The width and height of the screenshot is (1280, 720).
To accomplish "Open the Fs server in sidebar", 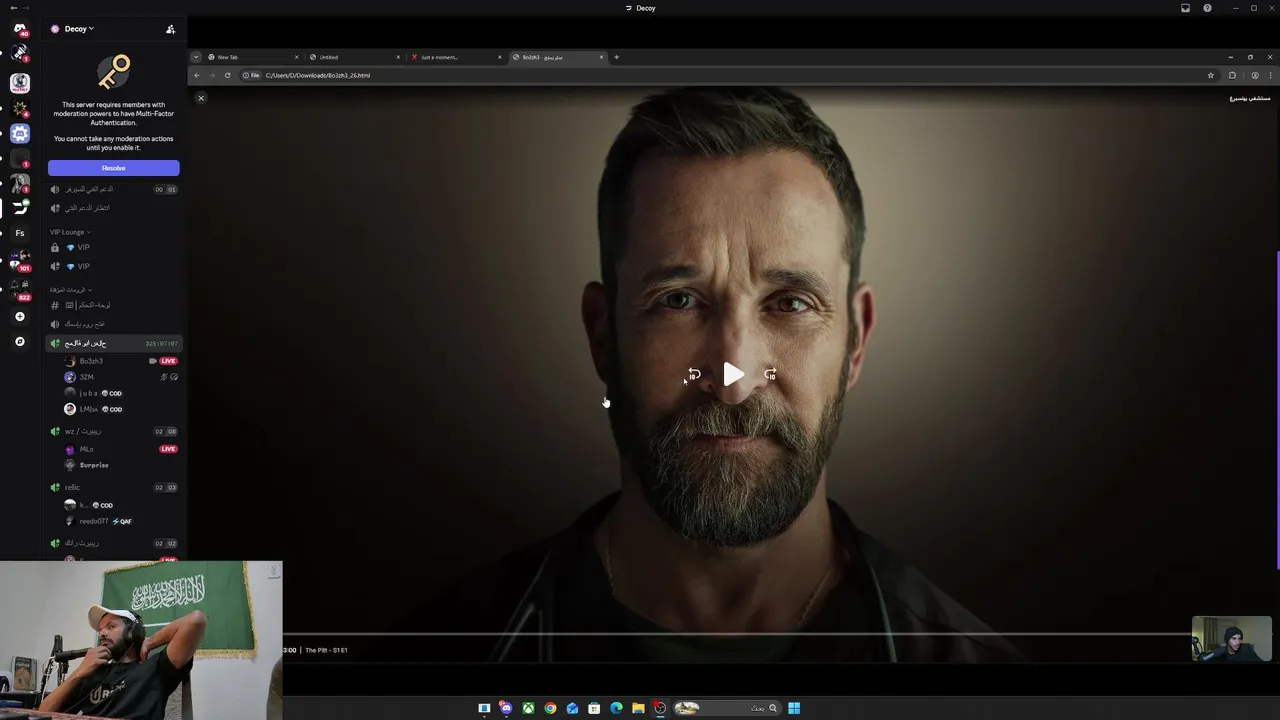I will pyautogui.click(x=20, y=233).
